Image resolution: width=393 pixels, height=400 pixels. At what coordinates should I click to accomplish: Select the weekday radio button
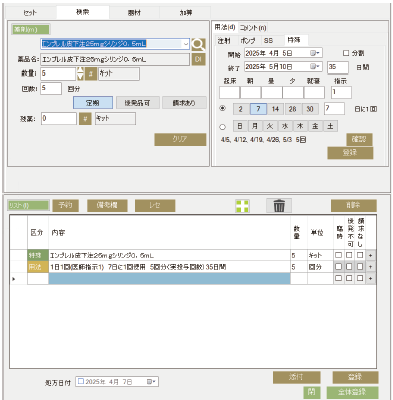coord(223,127)
